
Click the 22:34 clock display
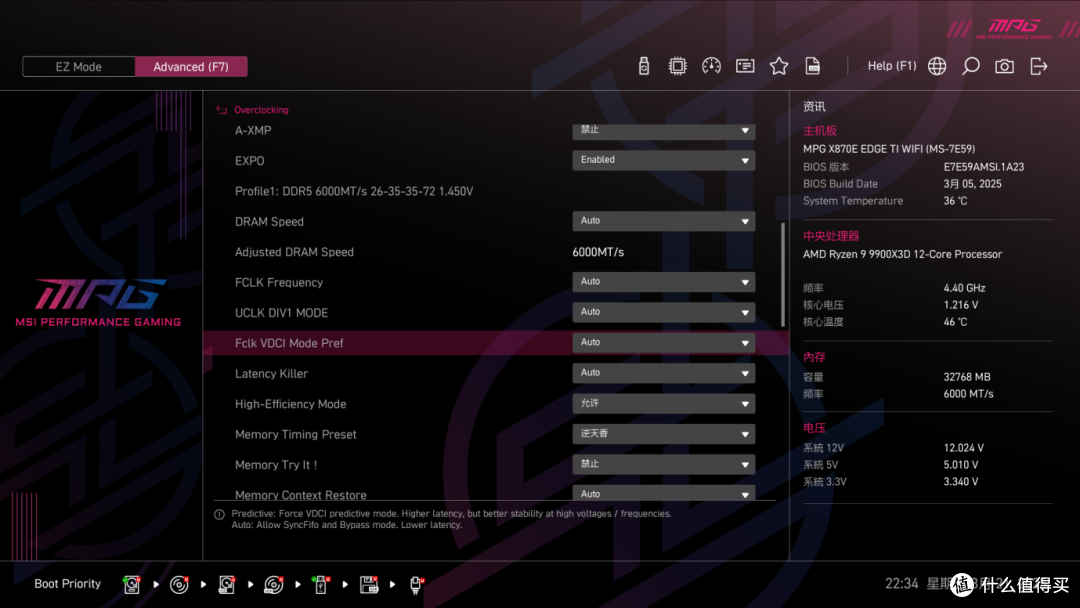(x=902, y=583)
